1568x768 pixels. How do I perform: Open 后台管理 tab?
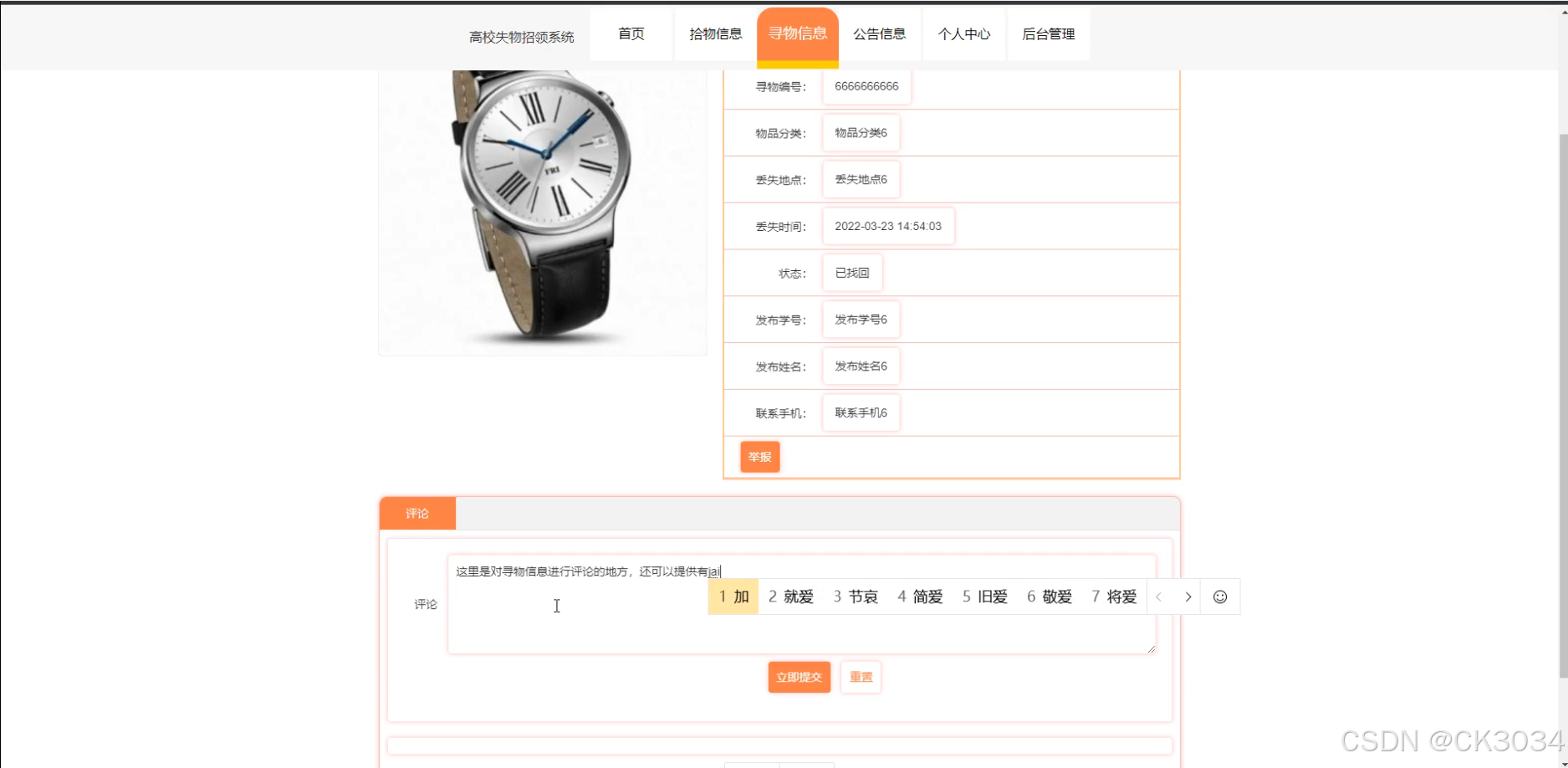click(x=1049, y=34)
